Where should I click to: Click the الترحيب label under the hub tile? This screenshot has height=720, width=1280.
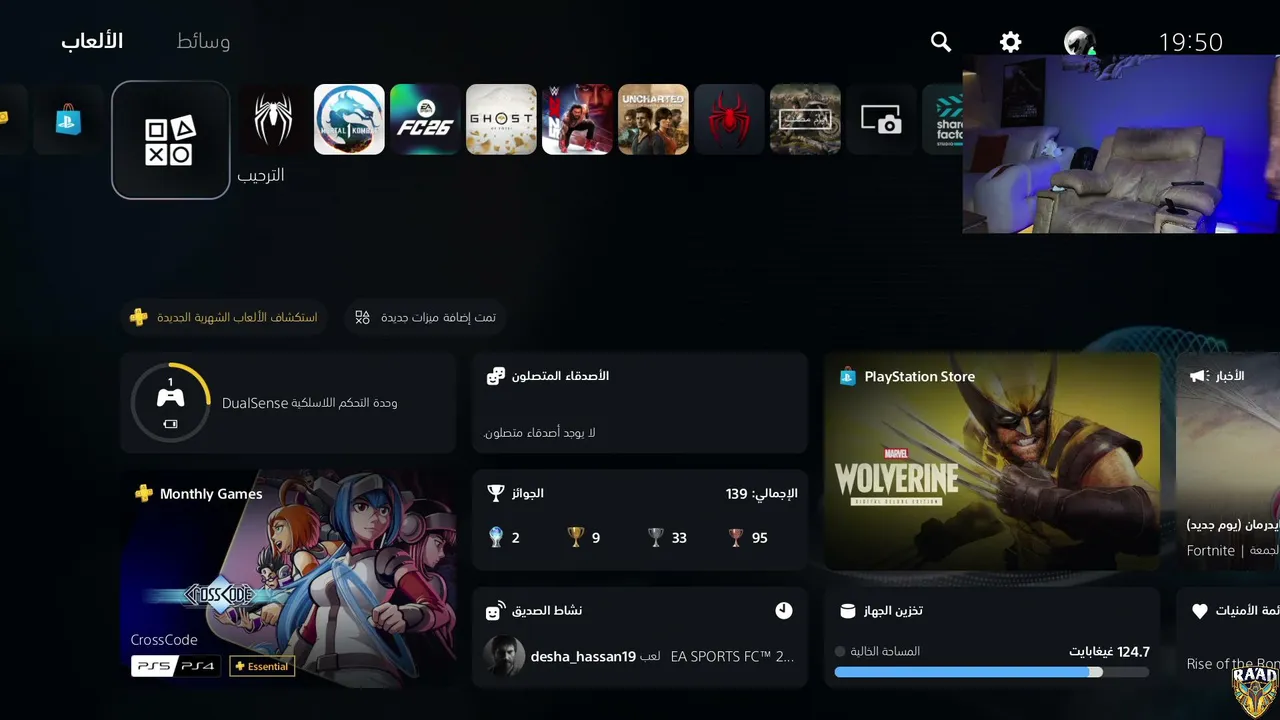pyautogui.click(x=261, y=175)
